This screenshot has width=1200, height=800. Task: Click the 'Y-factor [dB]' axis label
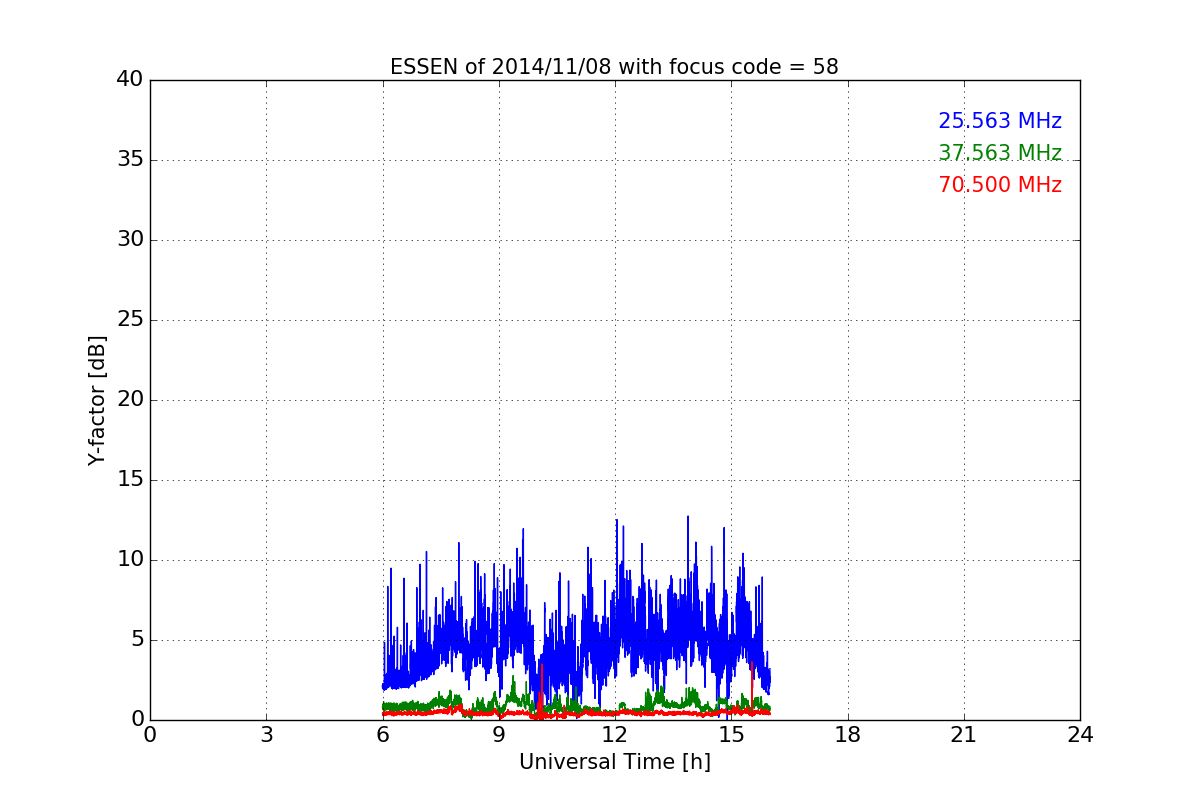click(x=97, y=400)
